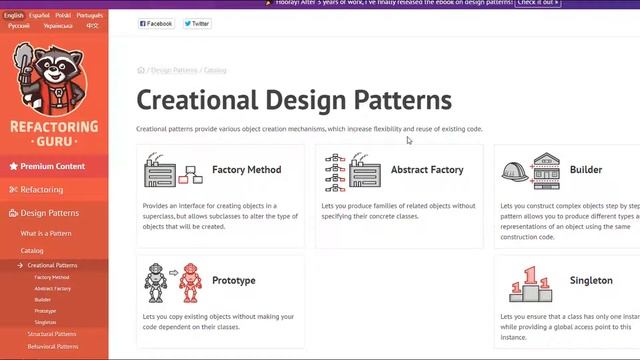The height and width of the screenshot is (360, 640).
Task: Open Structural Patterns in the sidebar
Action: (x=52, y=334)
